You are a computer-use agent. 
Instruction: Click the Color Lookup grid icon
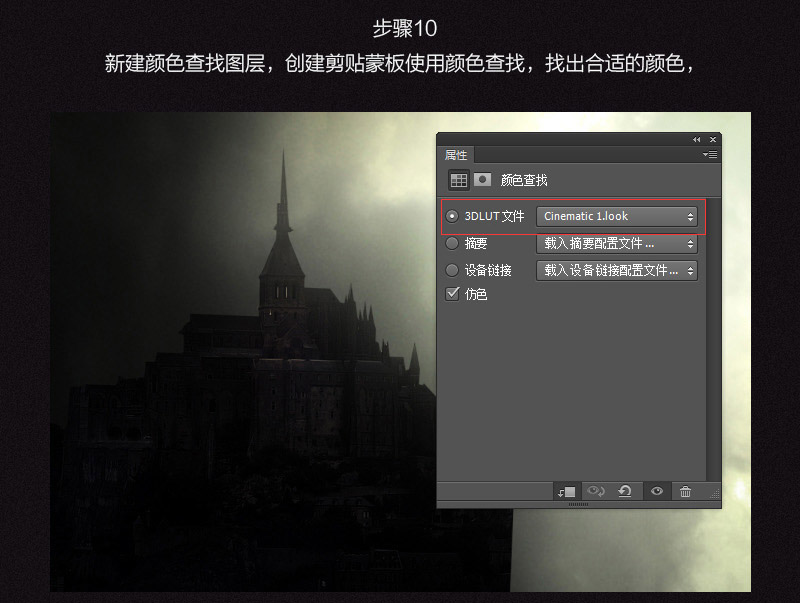(459, 180)
